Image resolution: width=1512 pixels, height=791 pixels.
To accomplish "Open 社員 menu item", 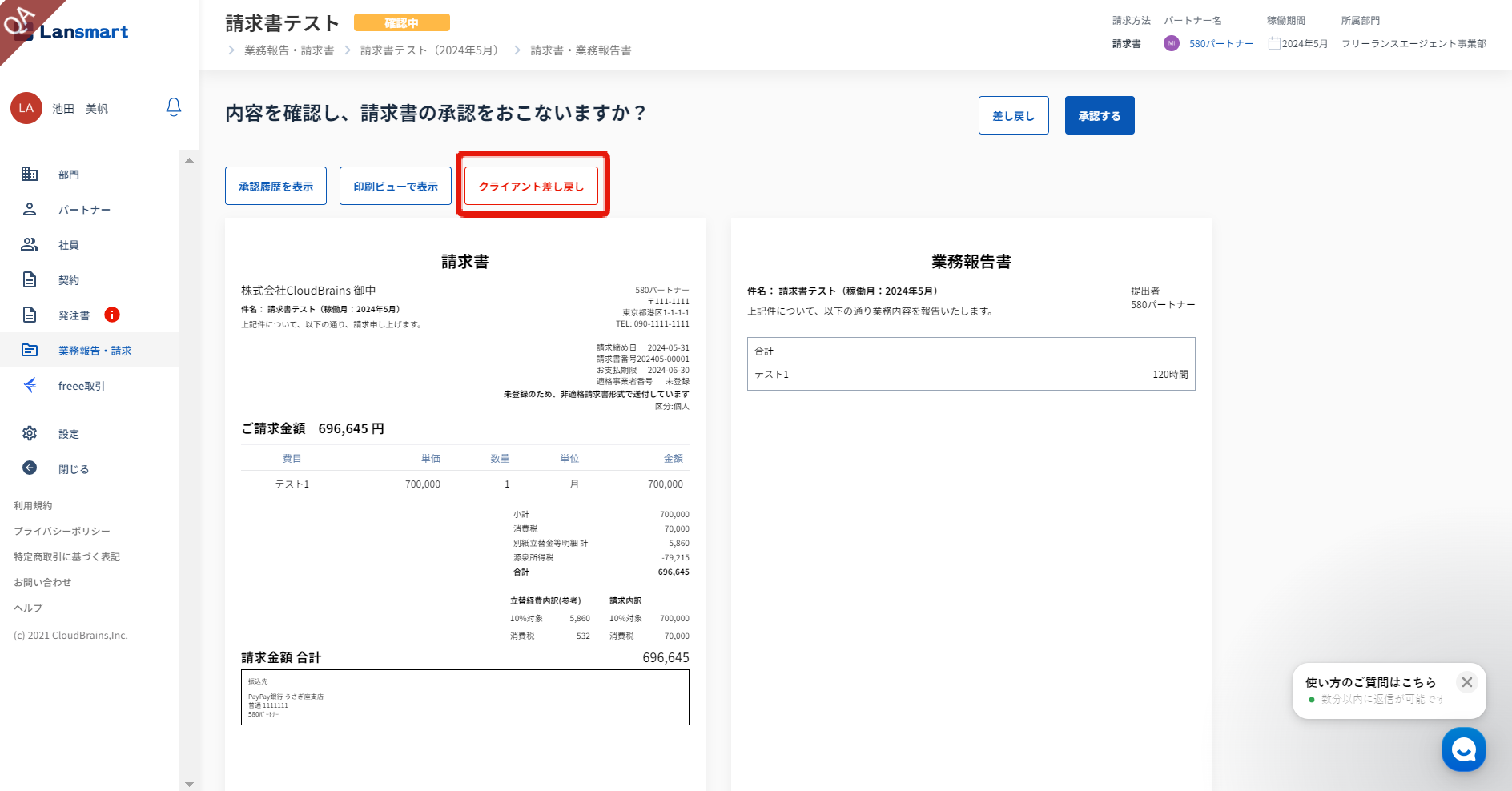I will tap(69, 245).
